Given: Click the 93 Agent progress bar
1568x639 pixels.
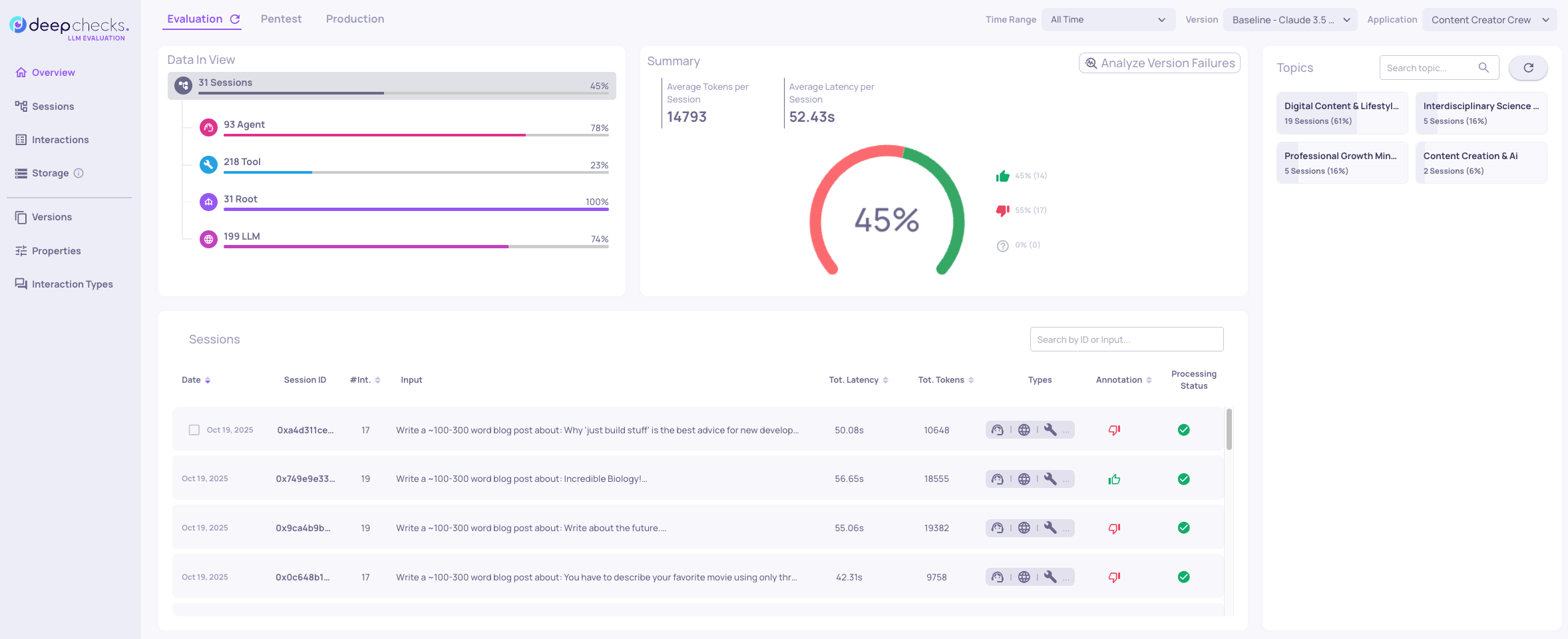Looking at the screenshot, I should tap(416, 135).
